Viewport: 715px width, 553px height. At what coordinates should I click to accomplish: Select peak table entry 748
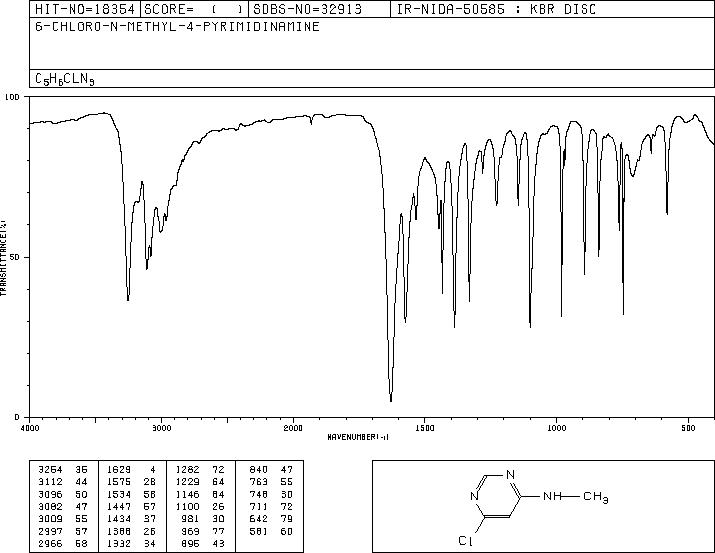pyautogui.click(x=259, y=494)
